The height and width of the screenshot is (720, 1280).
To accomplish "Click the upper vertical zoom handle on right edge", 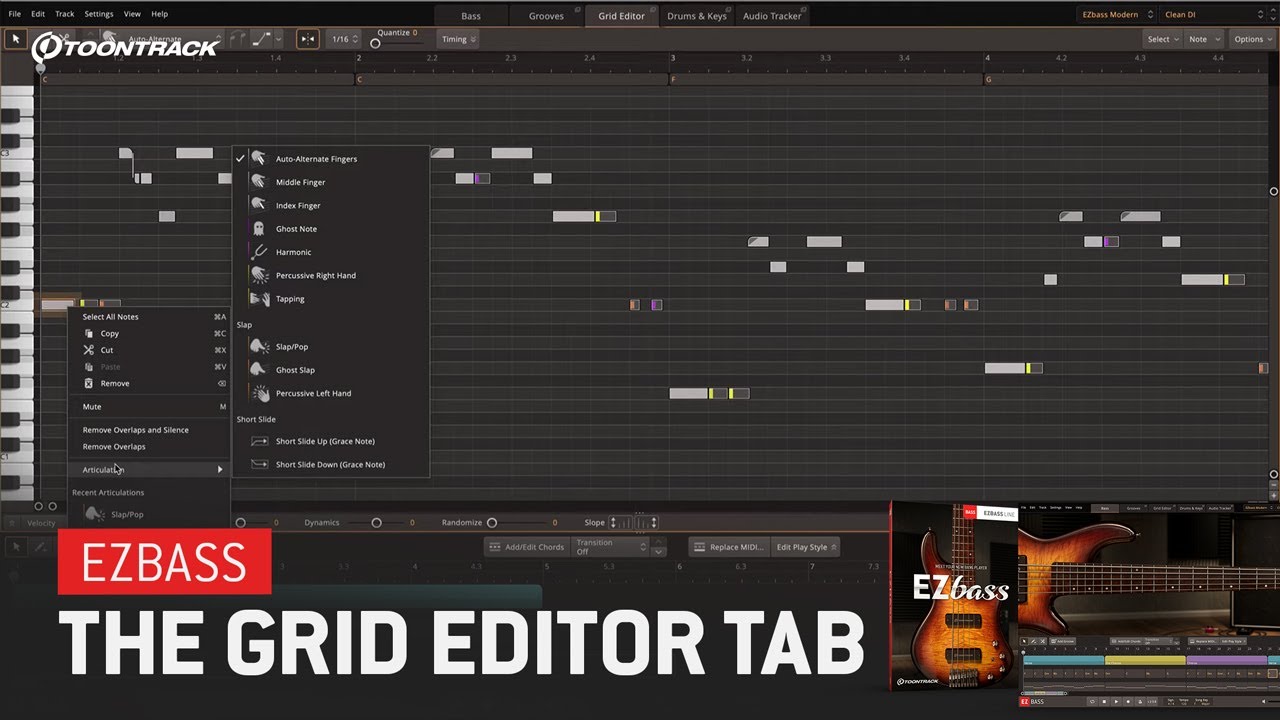I will (x=1274, y=191).
